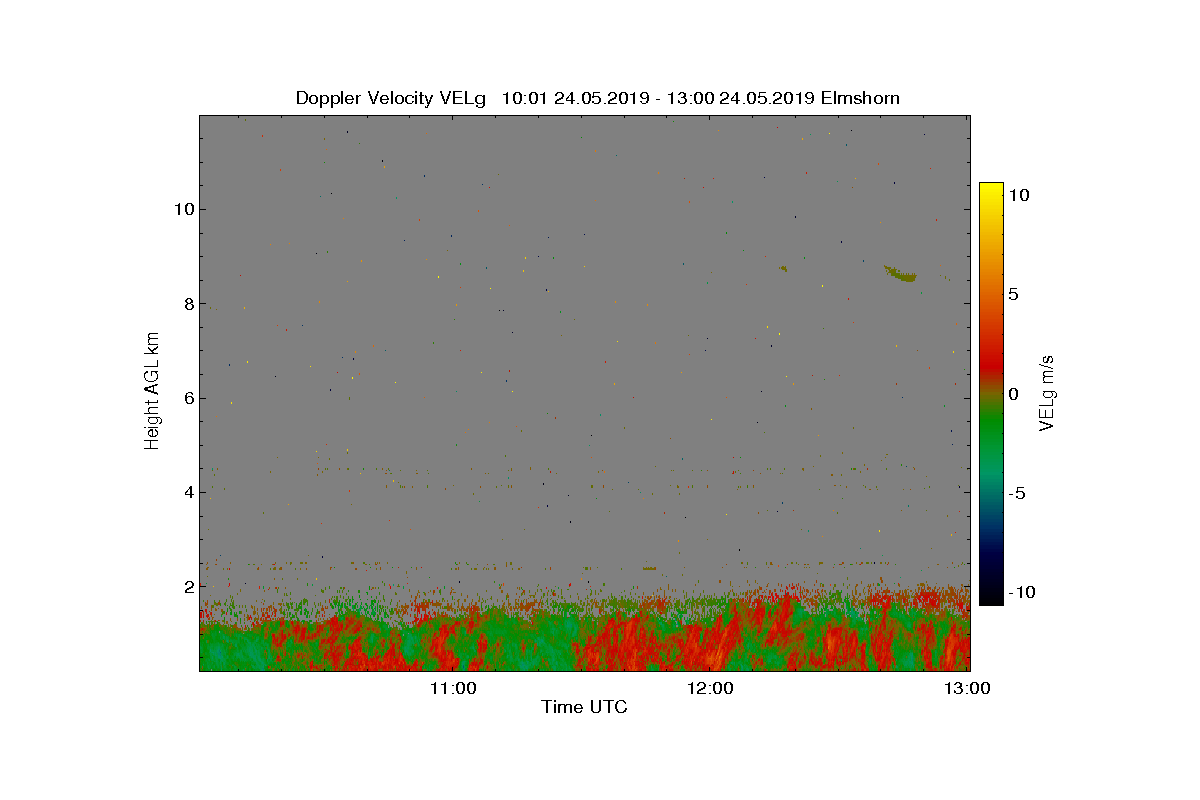Click the "Time UTC" x-axis label
Screen dimensions: 1200x800
tap(584, 708)
